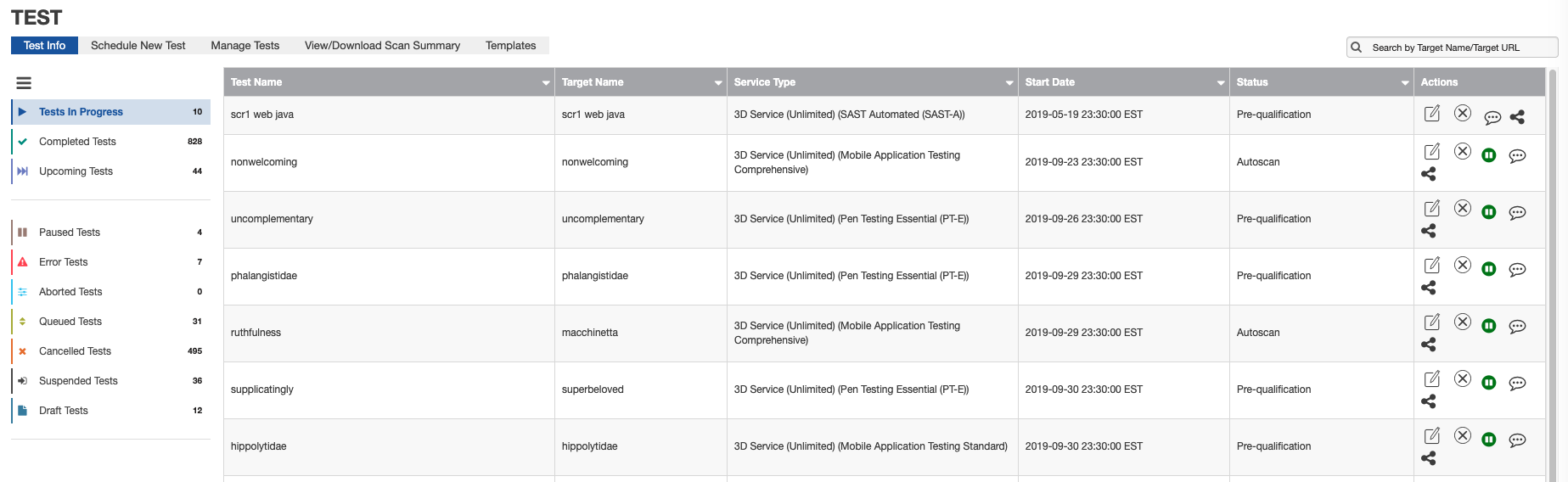Open Service Type column filter dropdown
The image size is (1568, 482).
(x=1009, y=83)
